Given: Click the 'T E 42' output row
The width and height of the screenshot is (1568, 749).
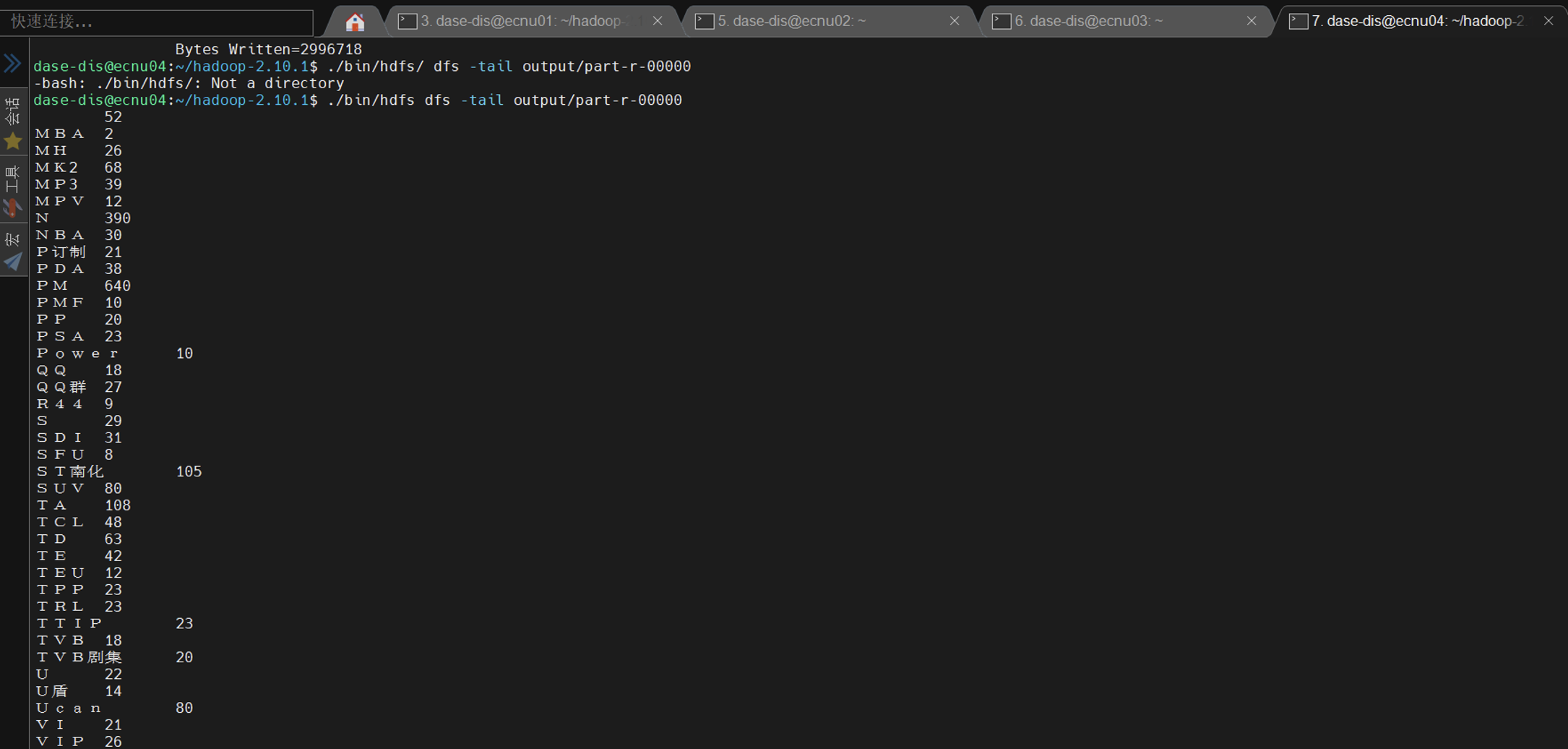Looking at the screenshot, I should (79, 556).
